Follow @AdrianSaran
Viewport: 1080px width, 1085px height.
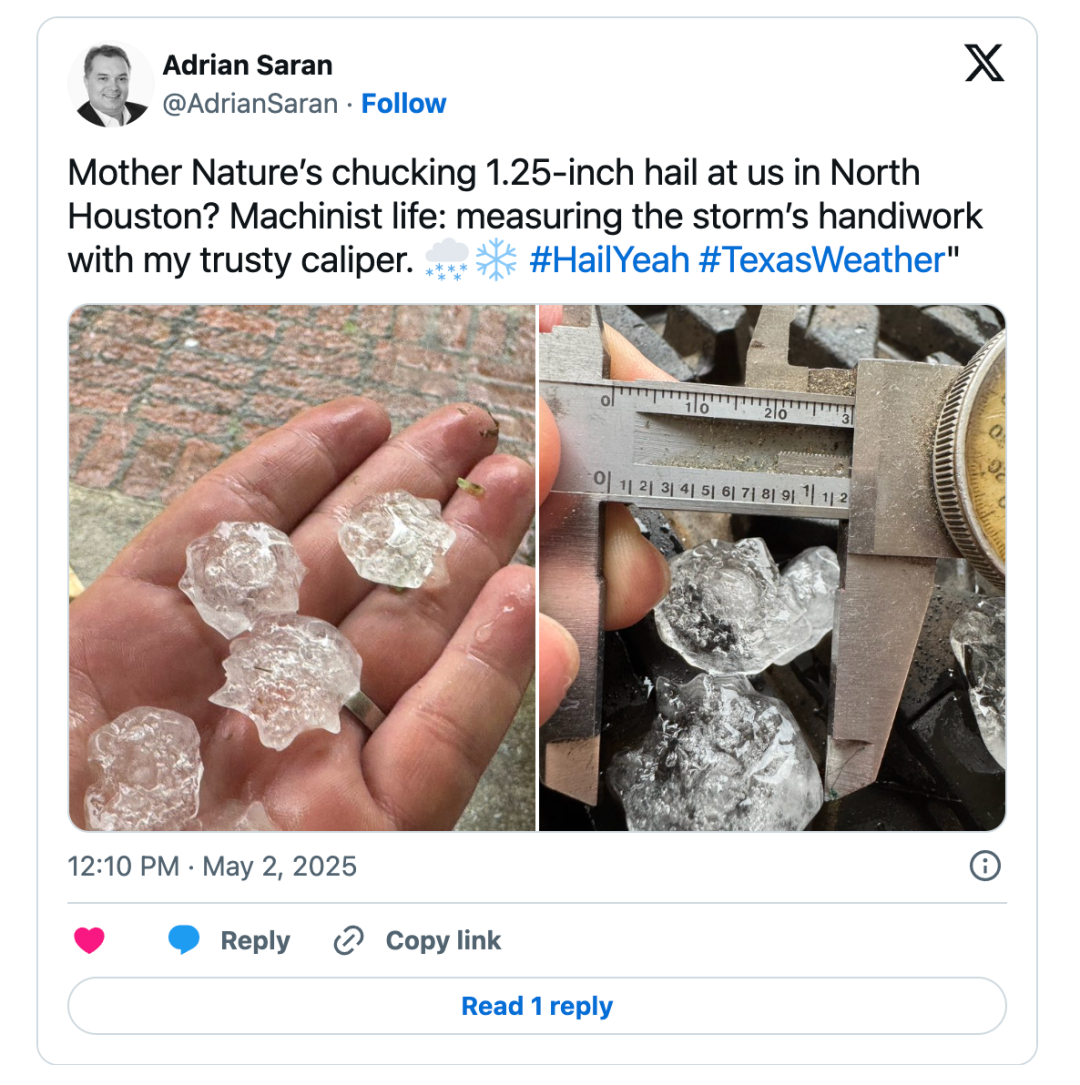coord(403,104)
